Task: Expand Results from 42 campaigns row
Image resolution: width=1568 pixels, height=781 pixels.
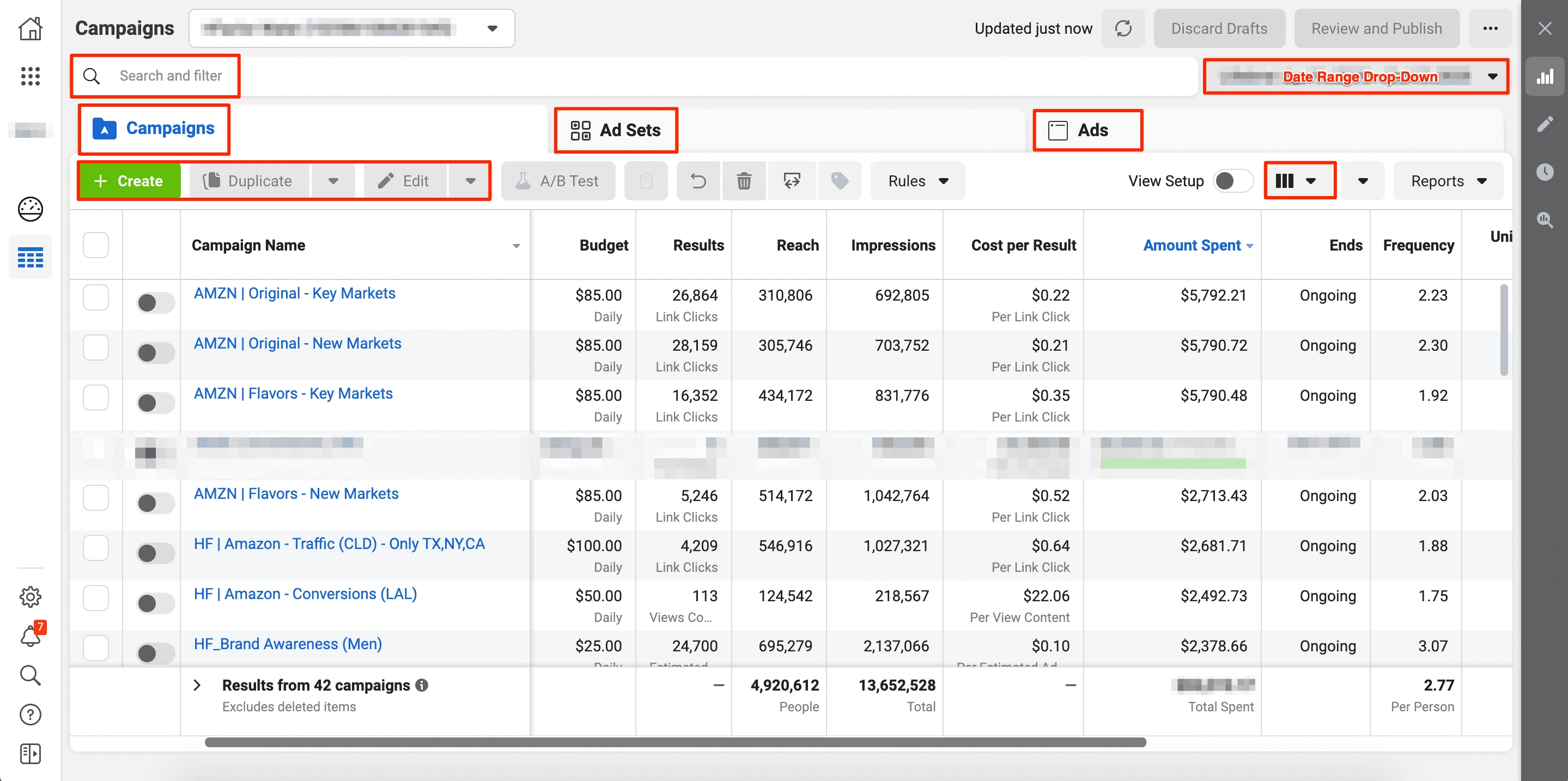Action: pyautogui.click(x=197, y=686)
